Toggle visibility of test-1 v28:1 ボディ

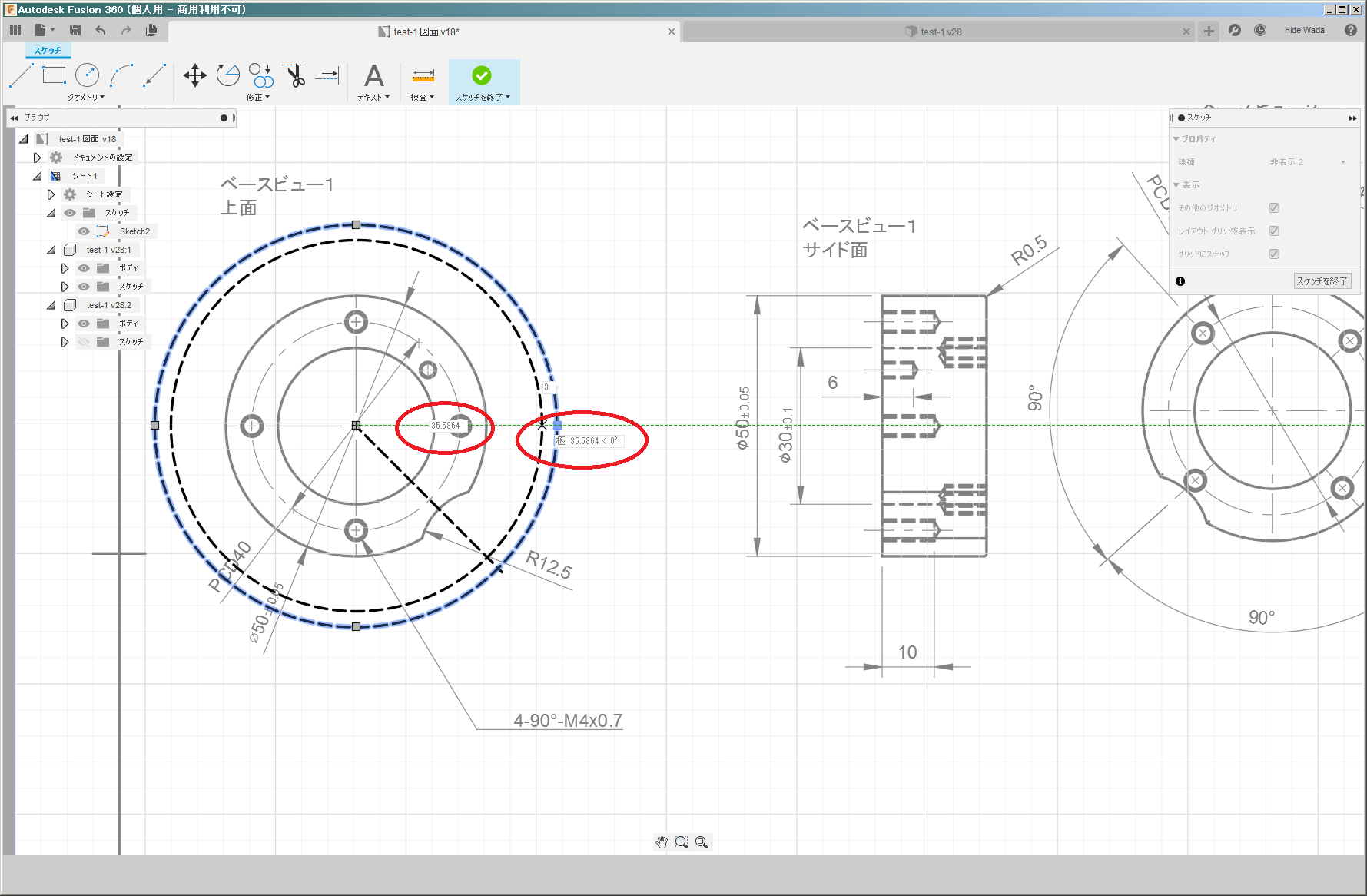(84, 268)
